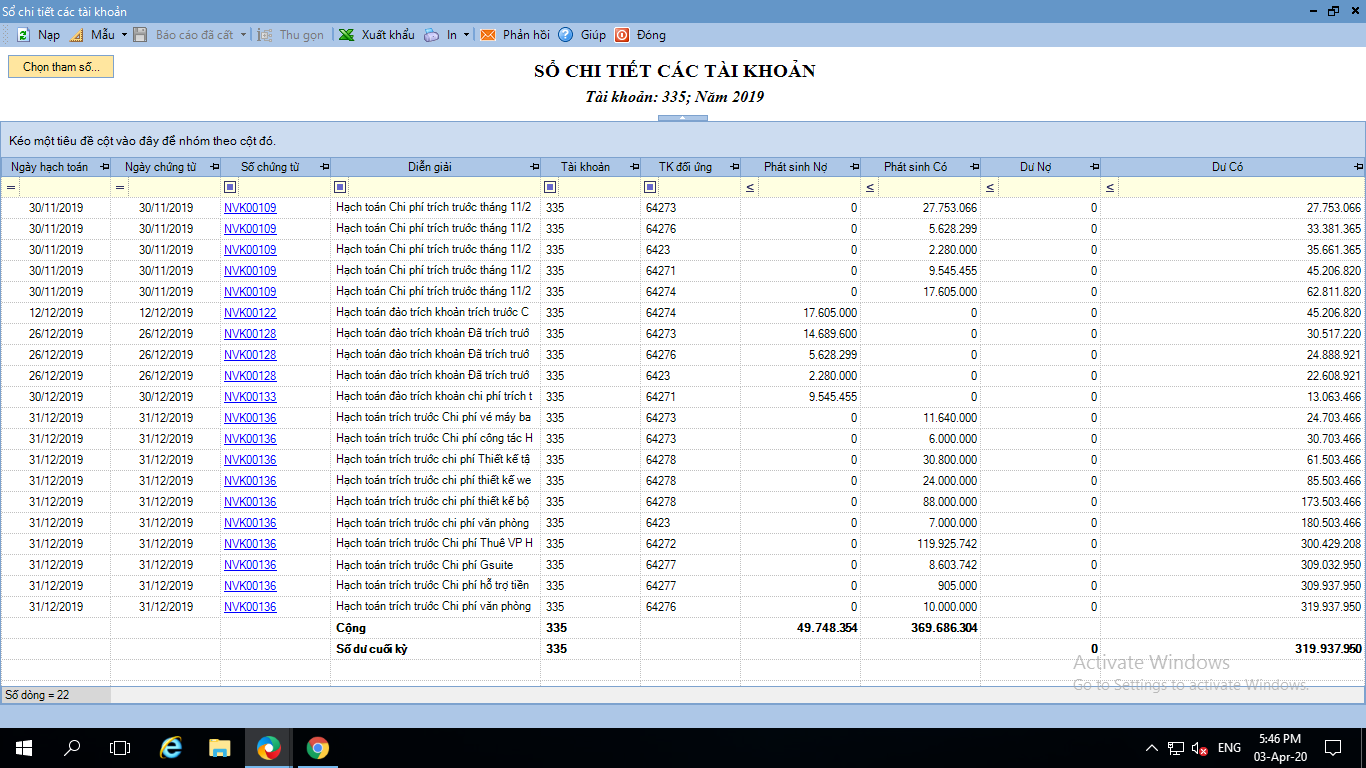1366x768 pixels.
Task: Toggle pin on Số chứng từ column
Action: tap(324, 167)
